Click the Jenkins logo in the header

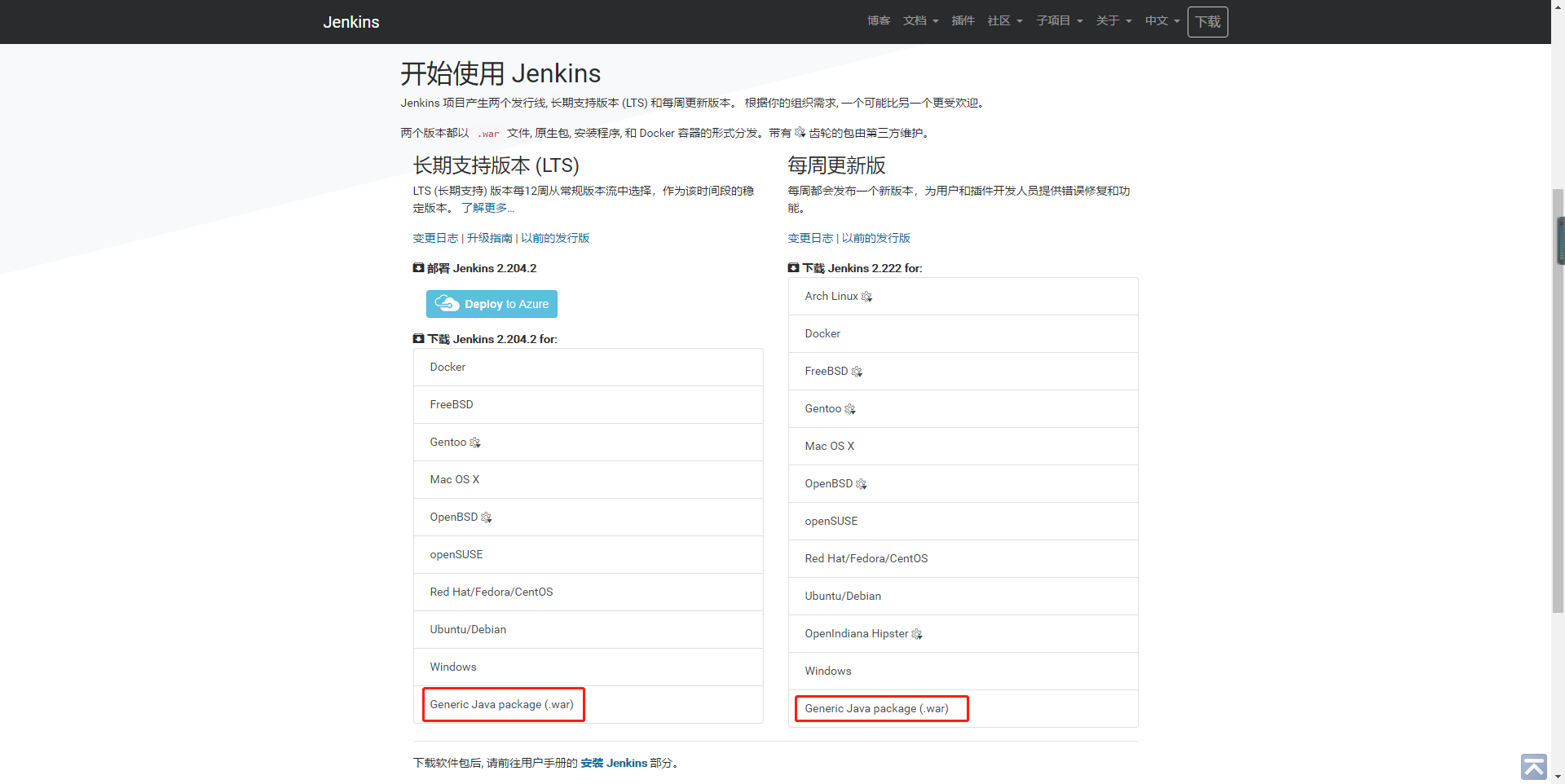(x=351, y=22)
